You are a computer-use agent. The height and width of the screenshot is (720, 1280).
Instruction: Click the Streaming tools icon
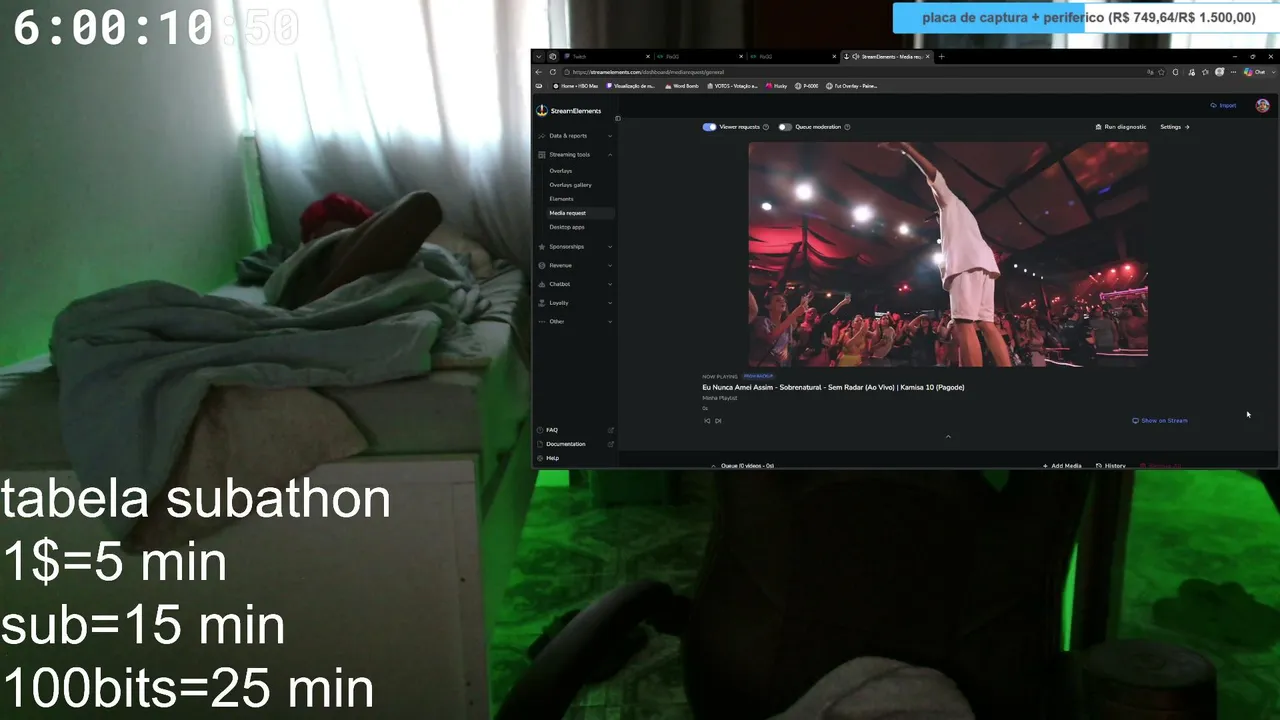click(542, 155)
